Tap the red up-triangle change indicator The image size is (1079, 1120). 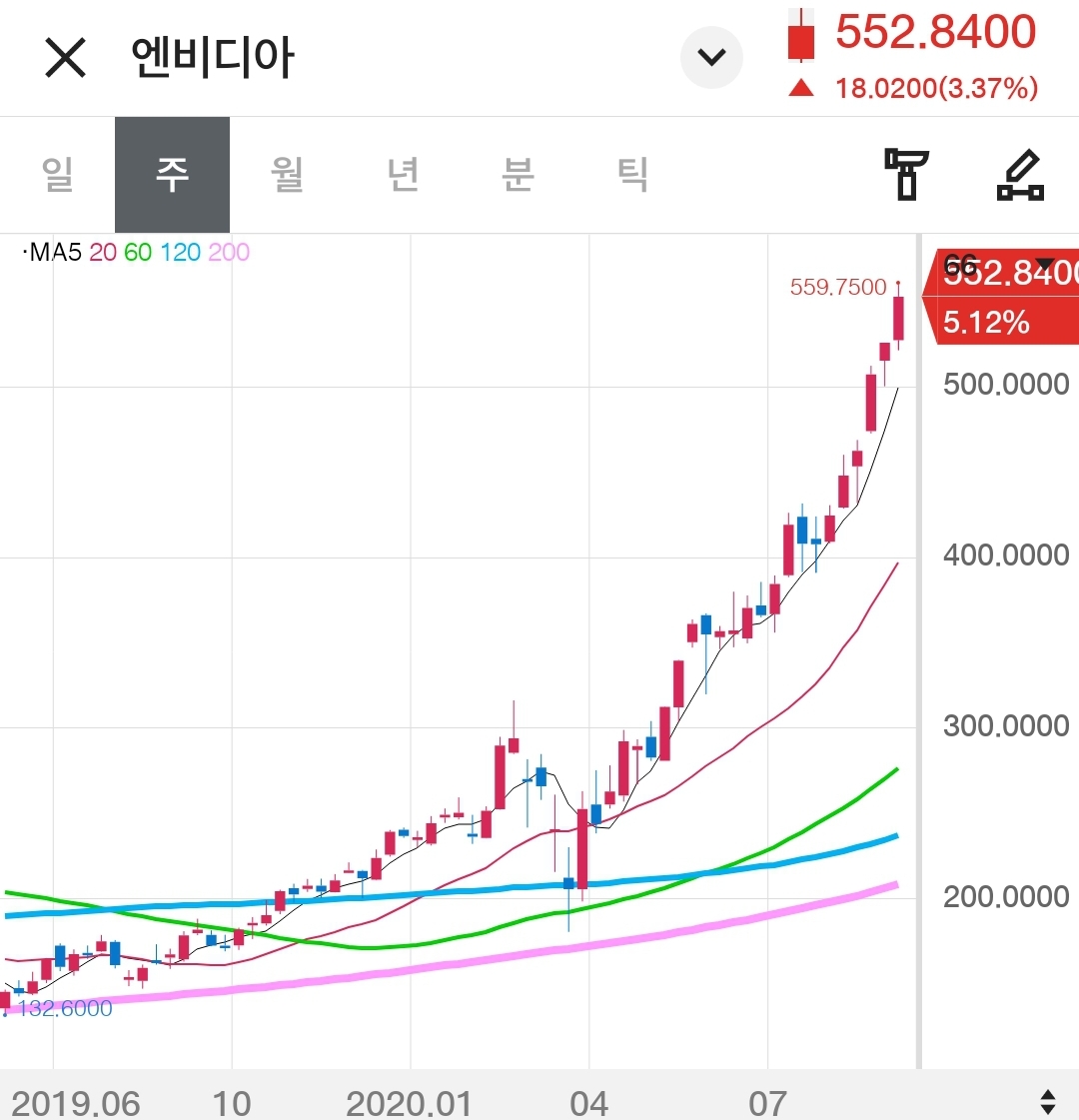coord(801,88)
